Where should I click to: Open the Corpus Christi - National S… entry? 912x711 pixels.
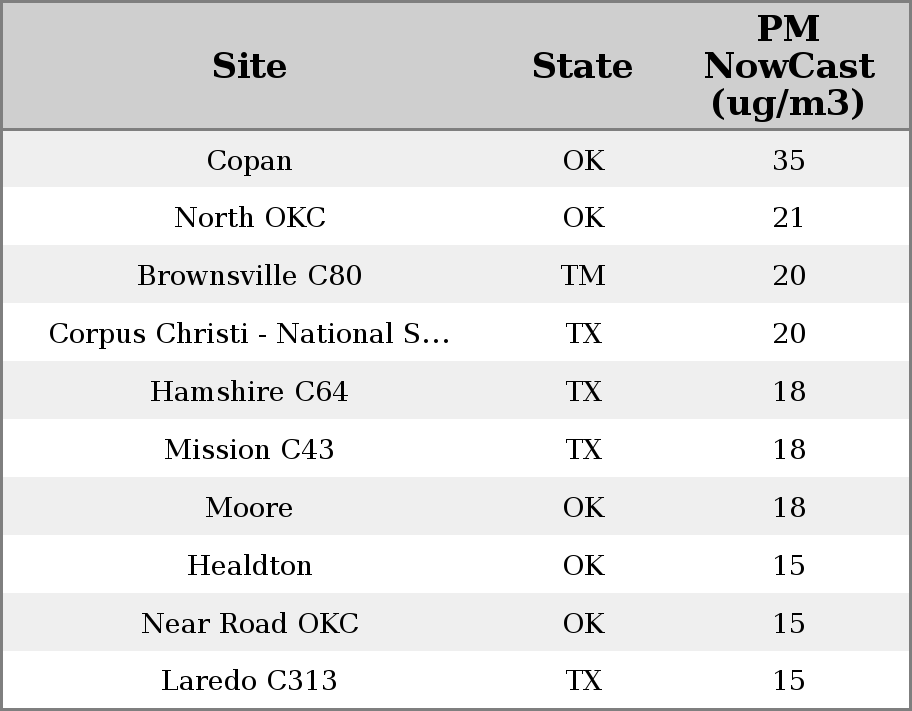click(x=249, y=334)
